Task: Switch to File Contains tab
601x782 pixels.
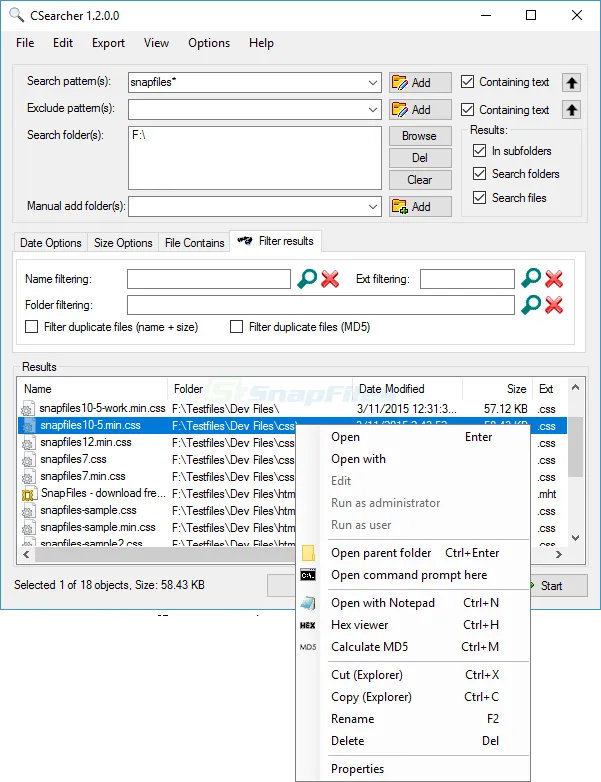Action: tap(195, 243)
